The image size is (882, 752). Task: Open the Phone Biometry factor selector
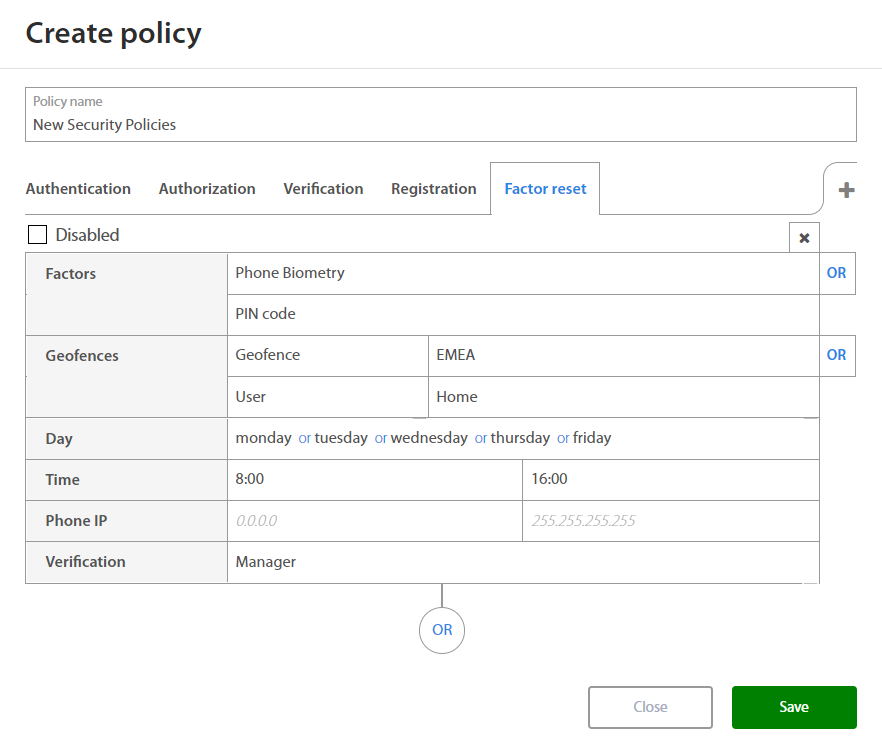tap(522, 273)
